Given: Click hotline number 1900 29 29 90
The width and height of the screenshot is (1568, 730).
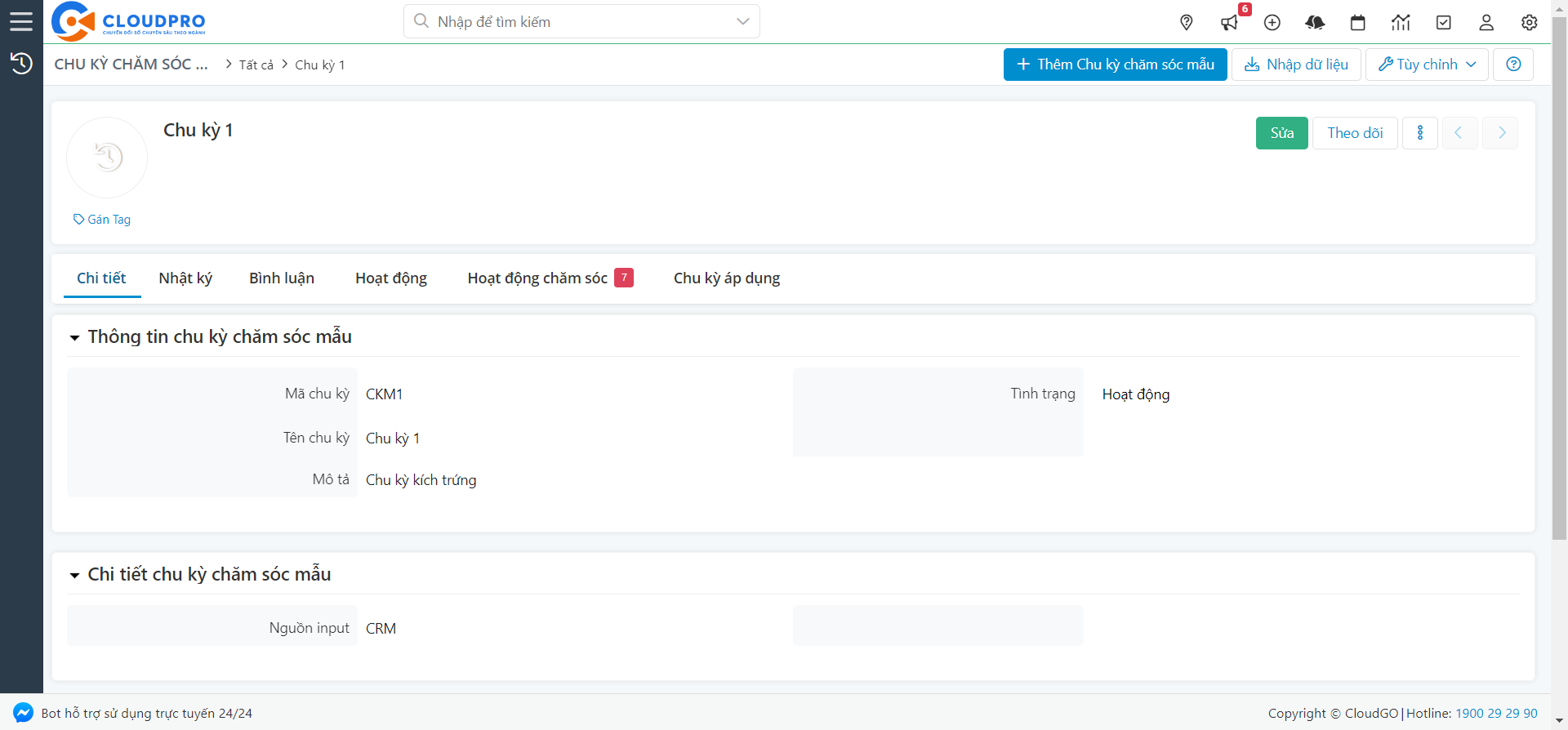Looking at the screenshot, I should pyautogui.click(x=1496, y=714).
